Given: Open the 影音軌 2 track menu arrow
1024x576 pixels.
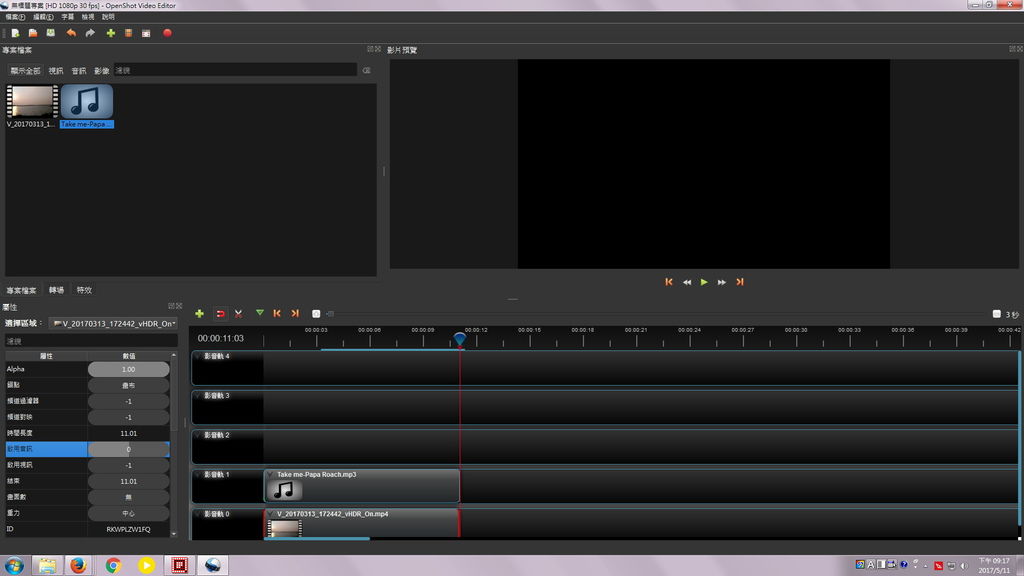Looking at the screenshot, I should click(198, 435).
